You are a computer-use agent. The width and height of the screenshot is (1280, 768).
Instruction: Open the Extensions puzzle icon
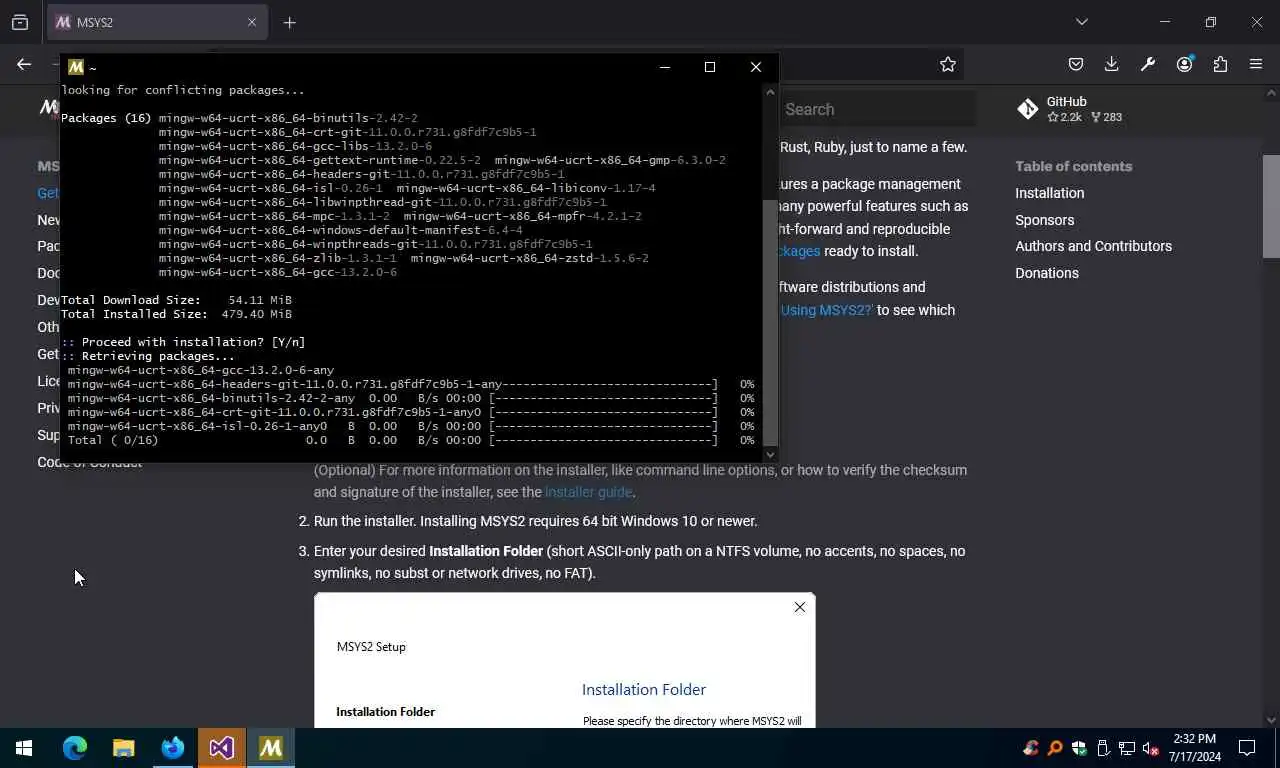coord(1220,64)
